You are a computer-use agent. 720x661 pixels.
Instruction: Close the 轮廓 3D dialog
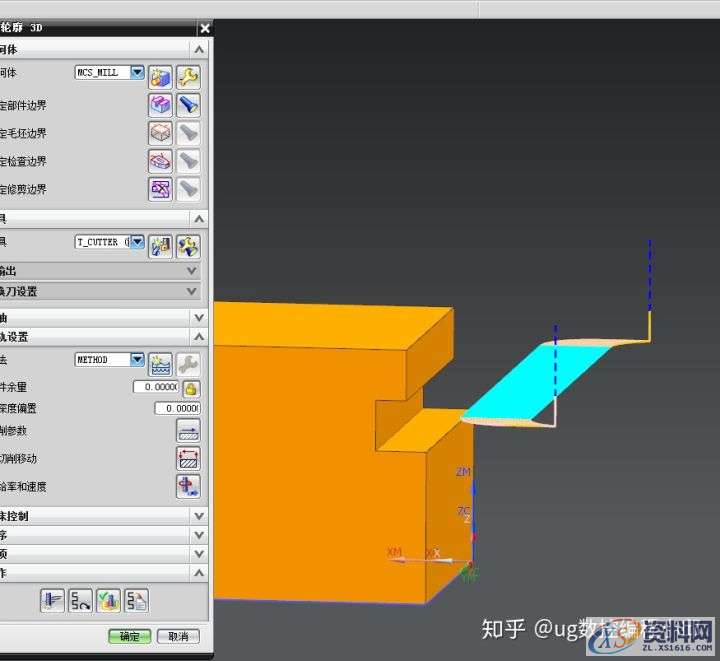coord(204,29)
